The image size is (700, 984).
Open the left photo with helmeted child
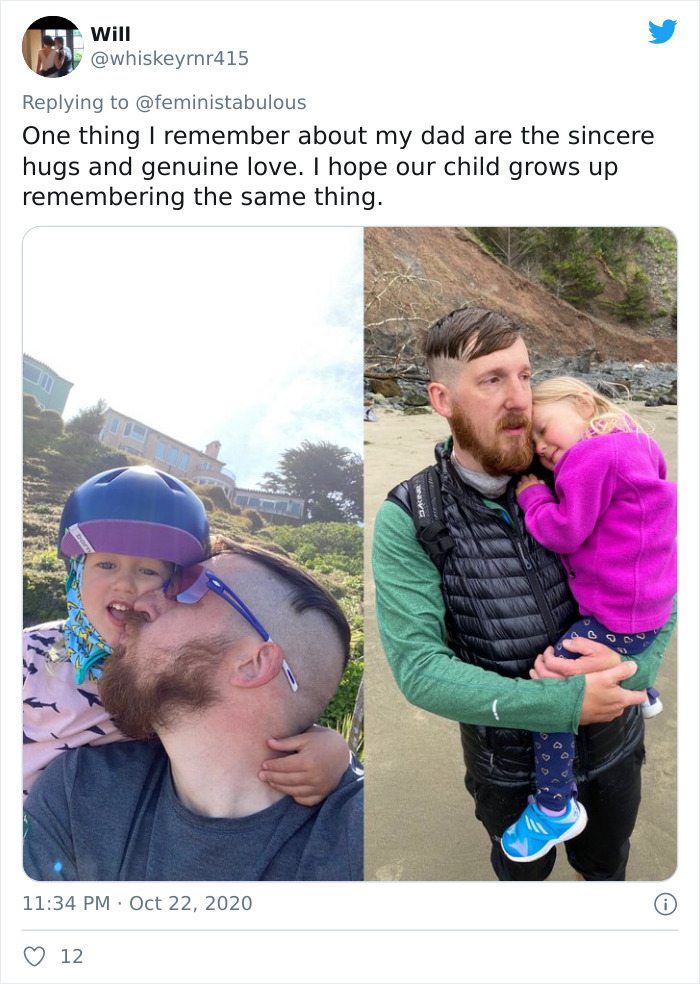point(193,554)
